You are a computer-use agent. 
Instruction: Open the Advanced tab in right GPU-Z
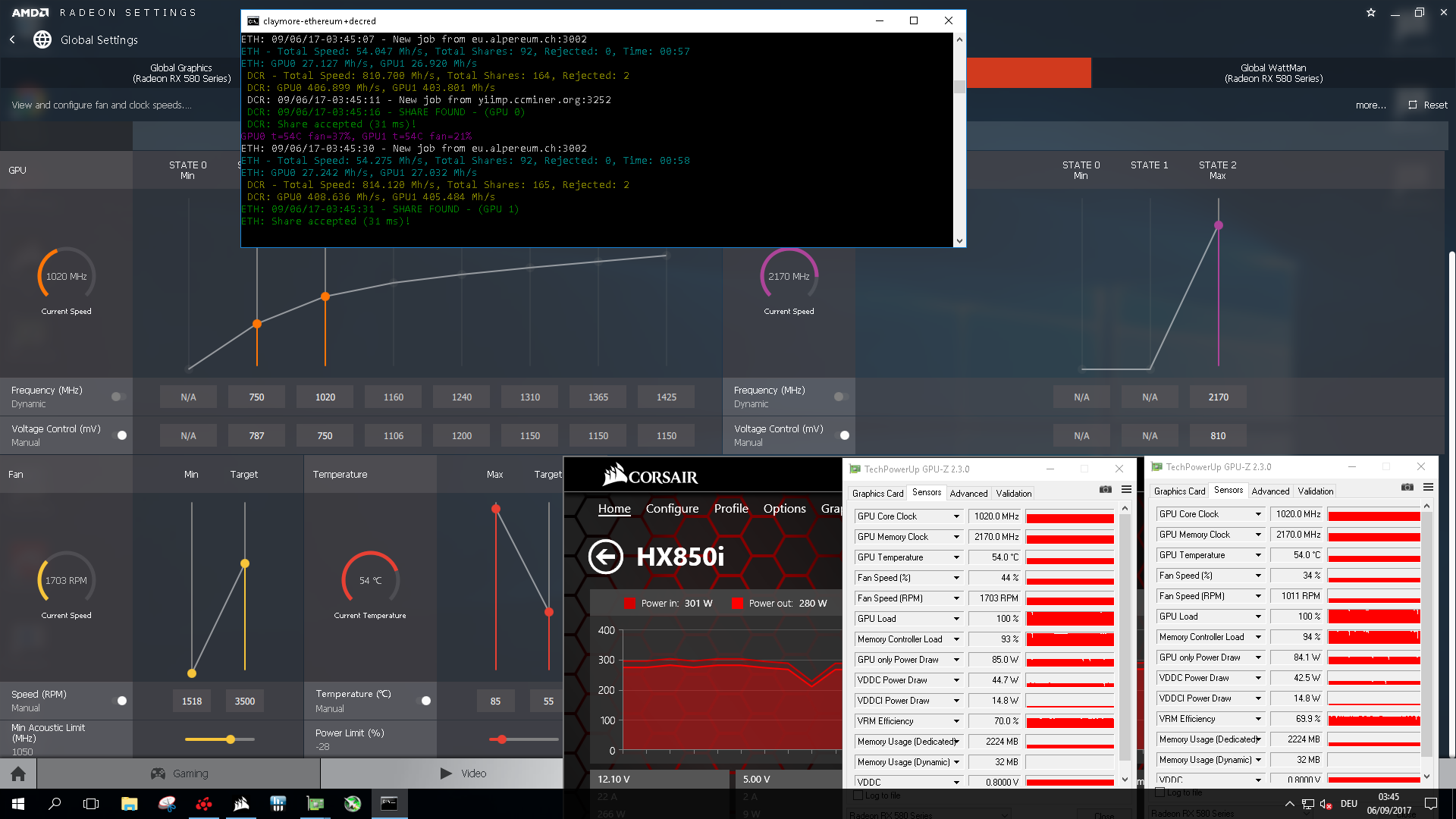click(1270, 491)
